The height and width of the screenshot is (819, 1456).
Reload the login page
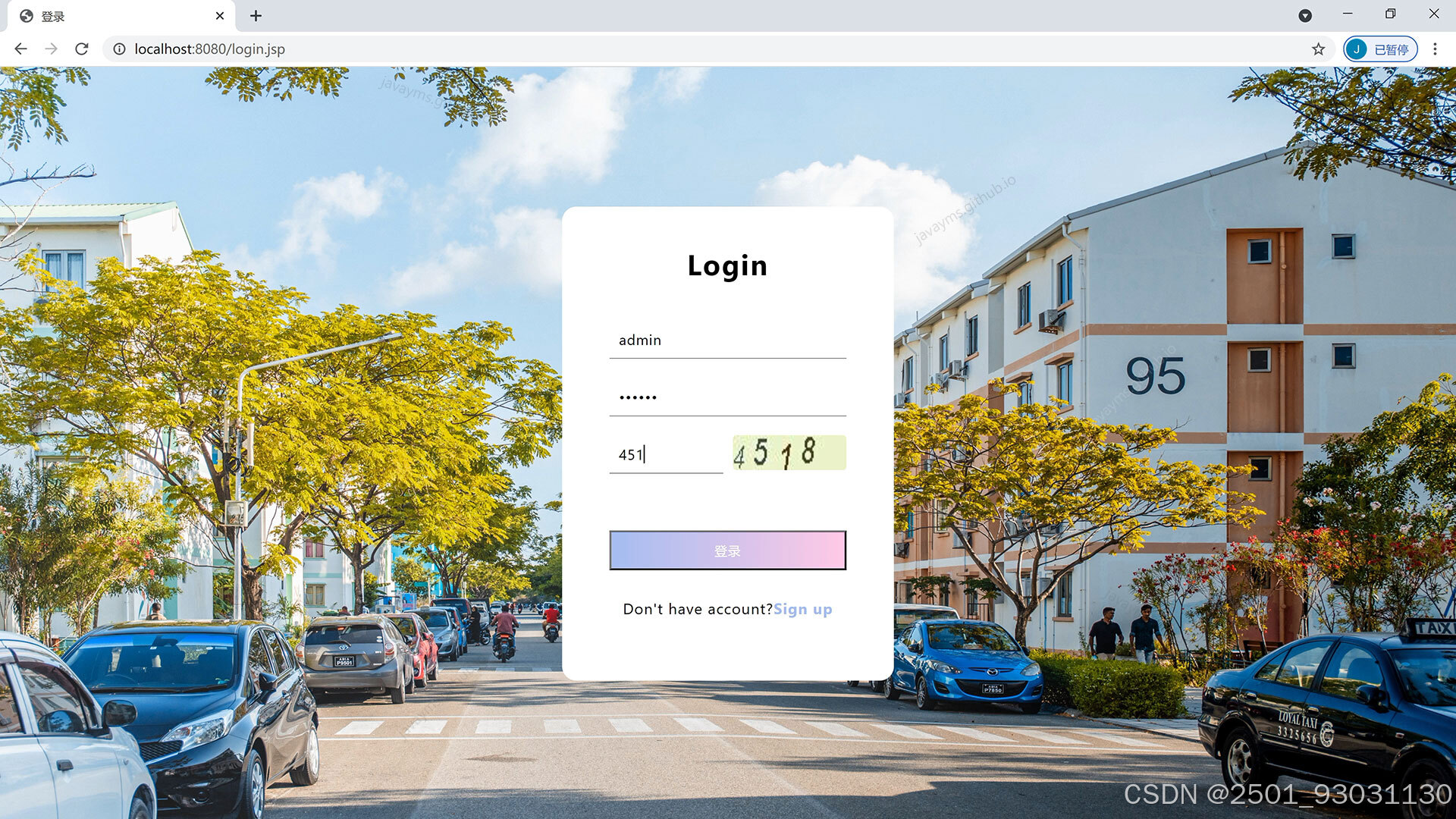82,49
